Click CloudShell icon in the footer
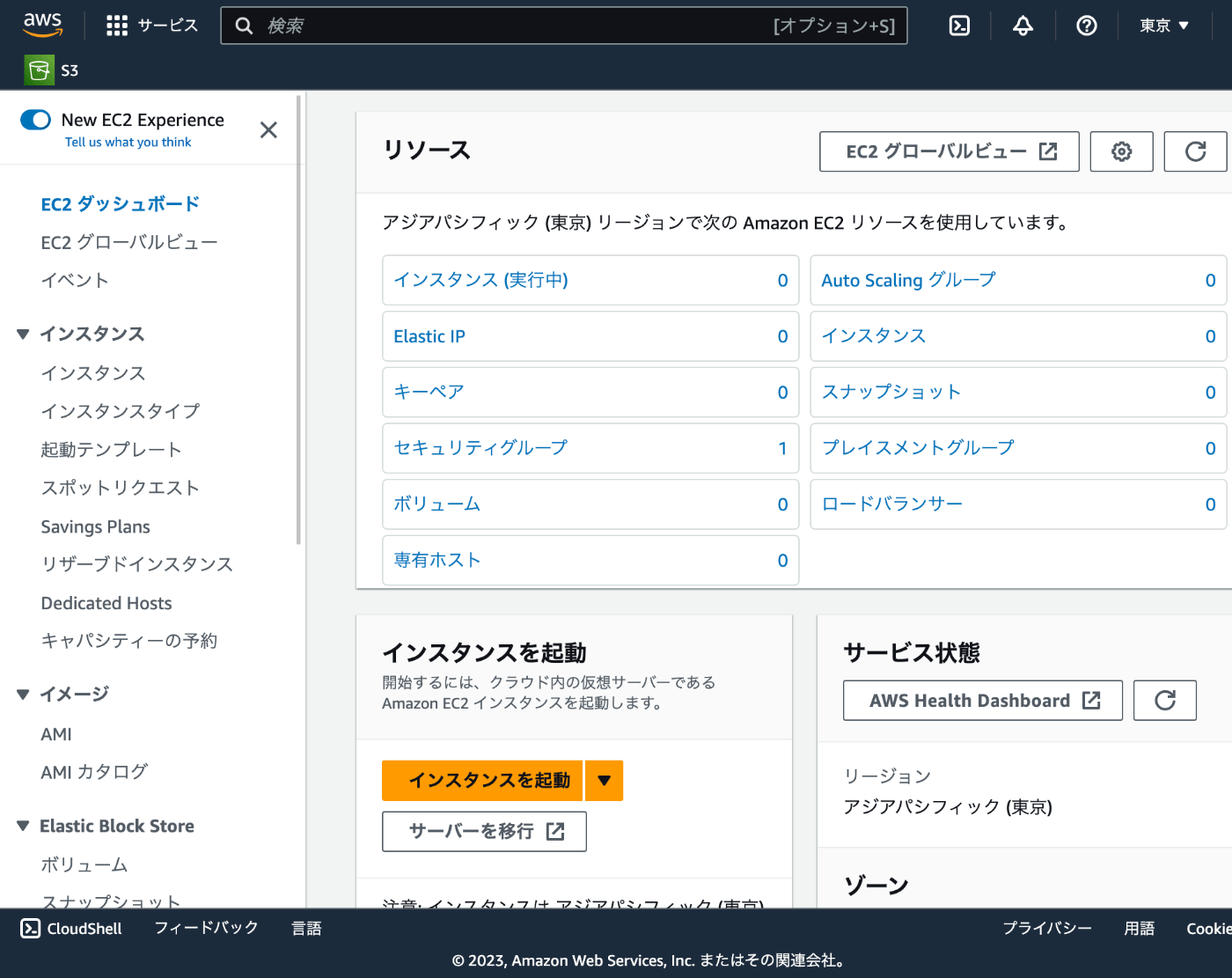The width and height of the screenshot is (1232, 978). click(30, 928)
